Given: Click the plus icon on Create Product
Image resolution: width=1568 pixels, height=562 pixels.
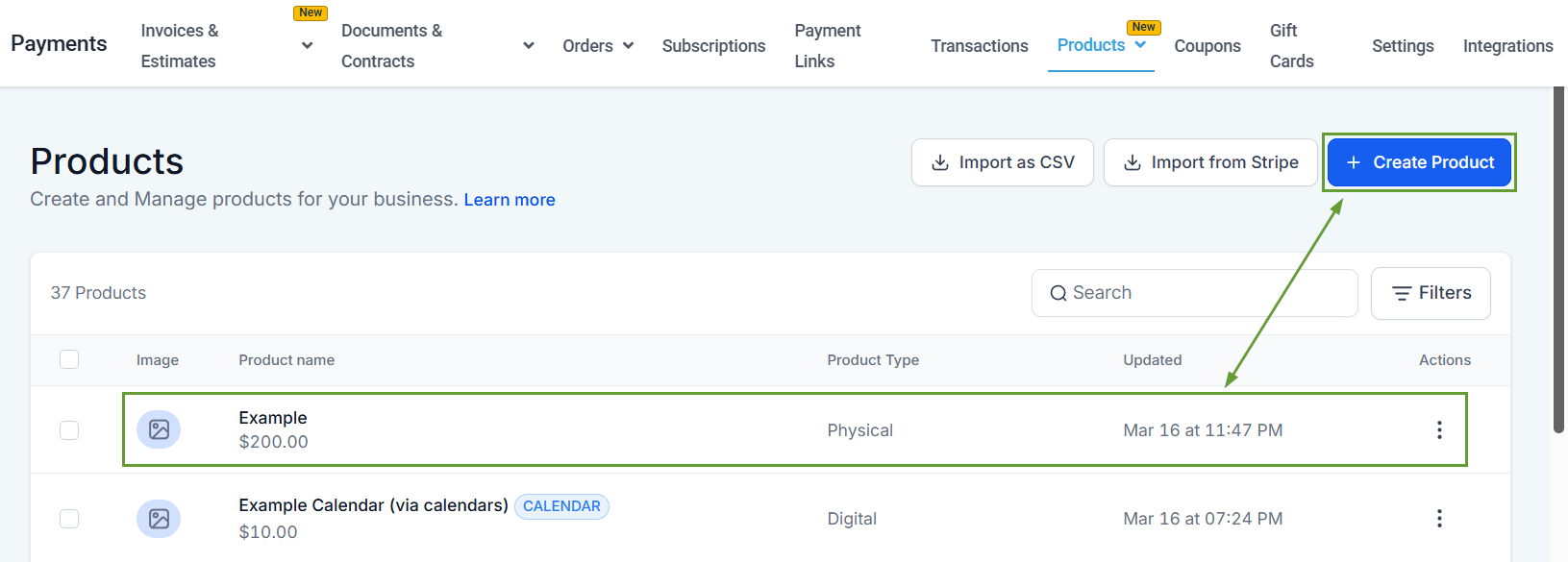Looking at the screenshot, I should (1353, 162).
